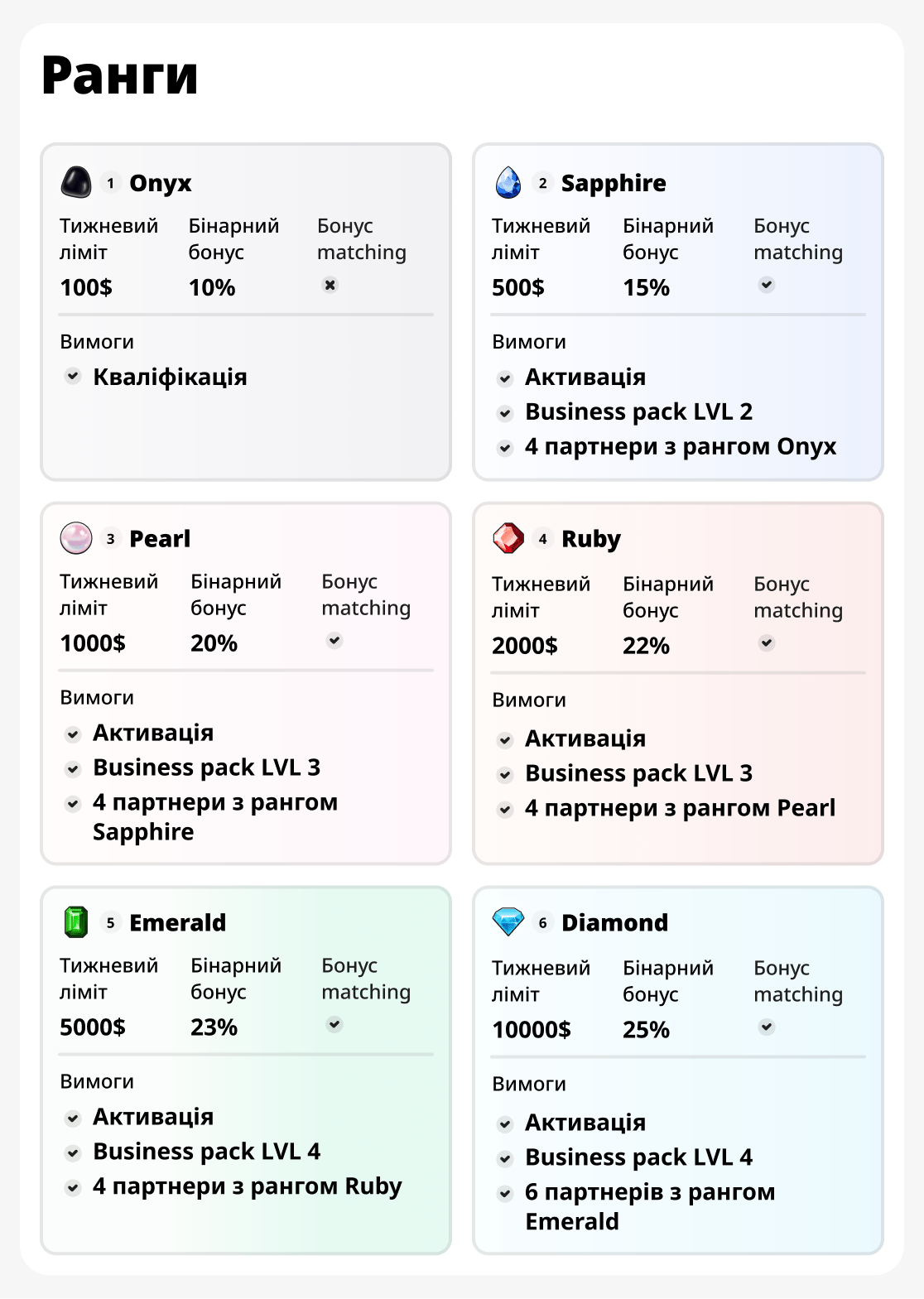Click the green Emerald gem icon
The height and width of the screenshot is (1299, 924).
(x=76, y=922)
